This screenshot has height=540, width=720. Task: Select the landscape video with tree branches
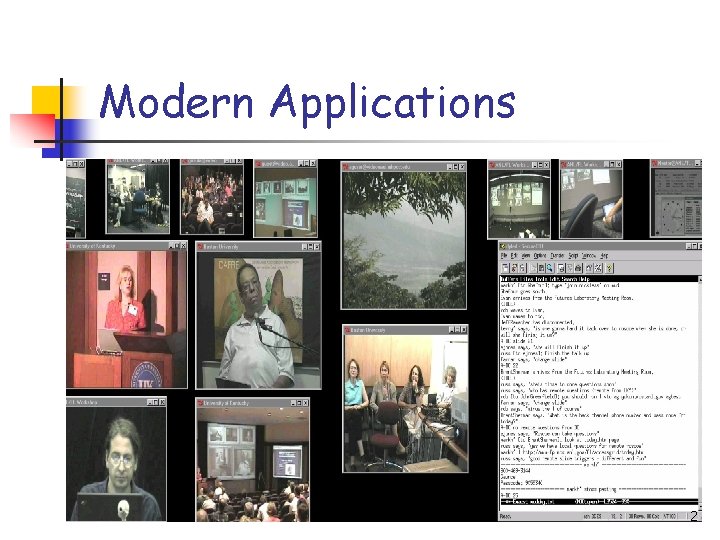coord(404,240)
